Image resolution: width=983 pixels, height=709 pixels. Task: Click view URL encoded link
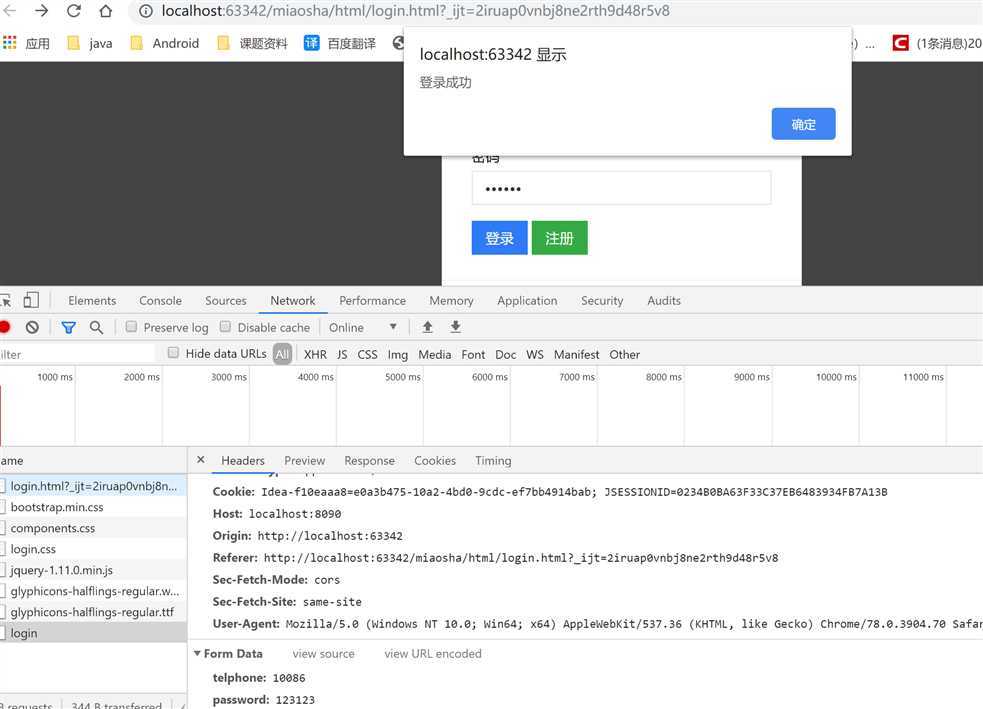(x=433, y=654)
